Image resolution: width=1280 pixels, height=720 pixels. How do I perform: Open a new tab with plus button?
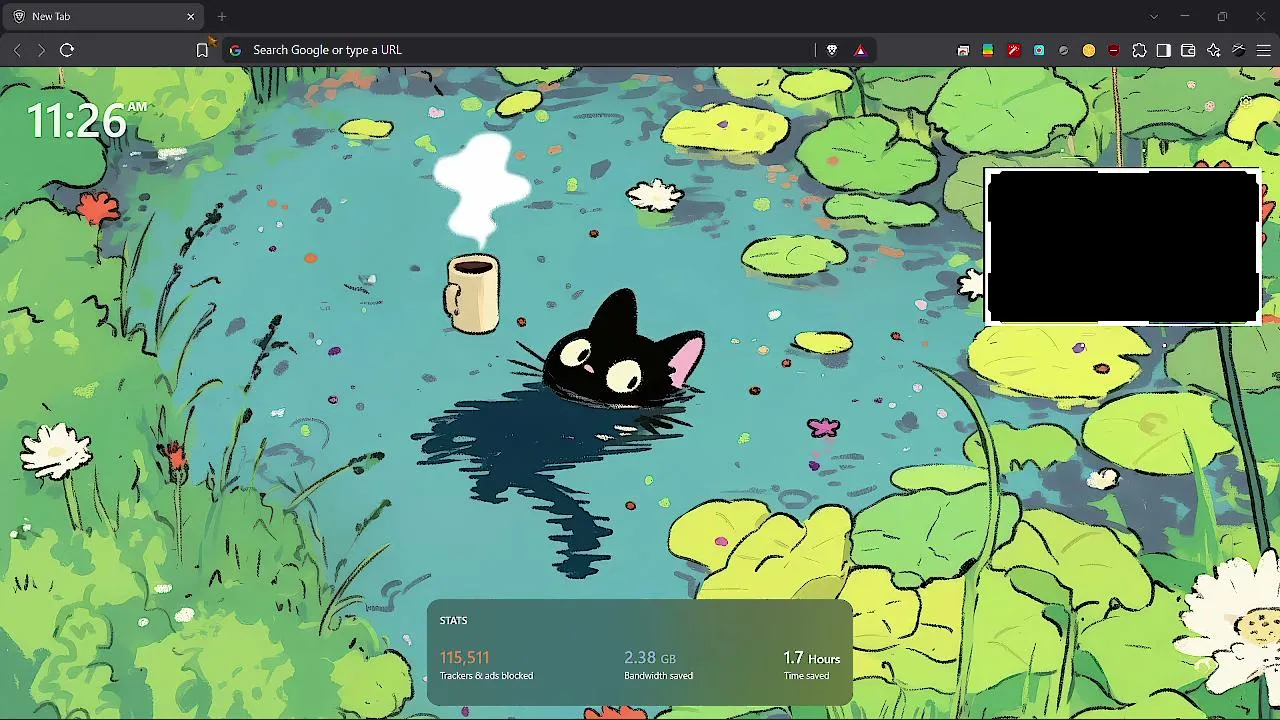tap(222, 17)
